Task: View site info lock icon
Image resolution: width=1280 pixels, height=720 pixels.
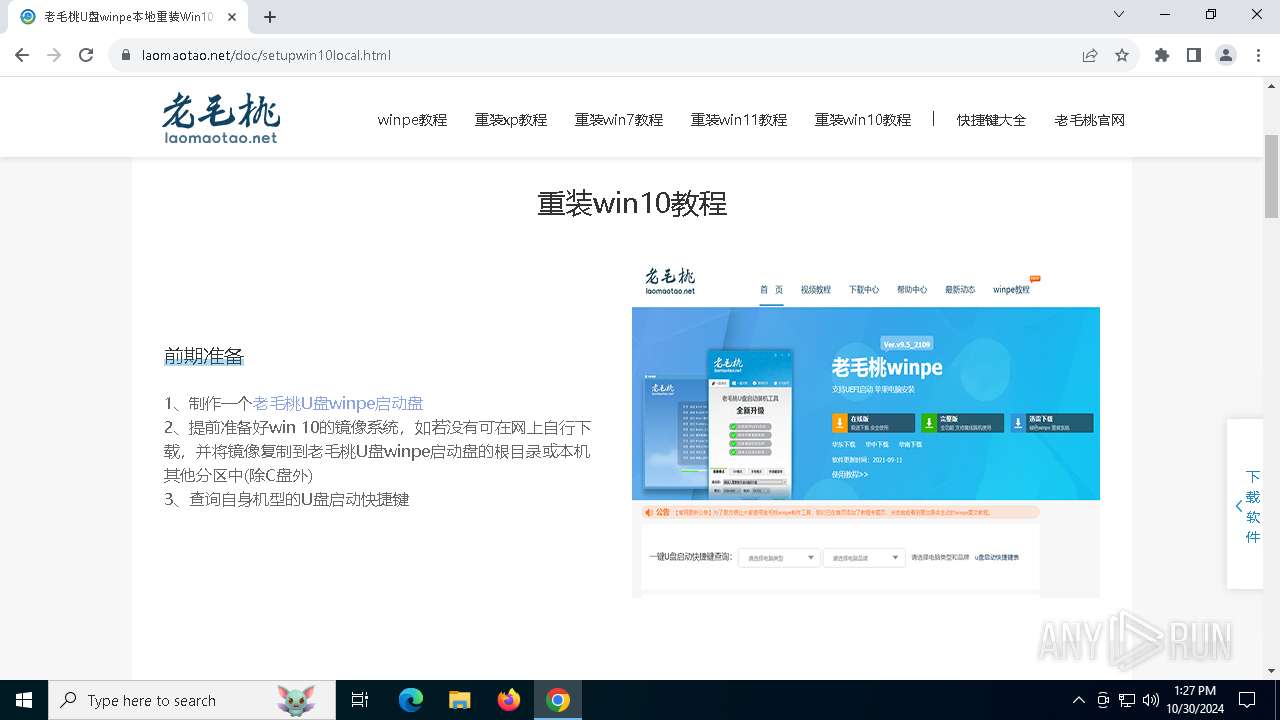Action: tap(126, 55)
